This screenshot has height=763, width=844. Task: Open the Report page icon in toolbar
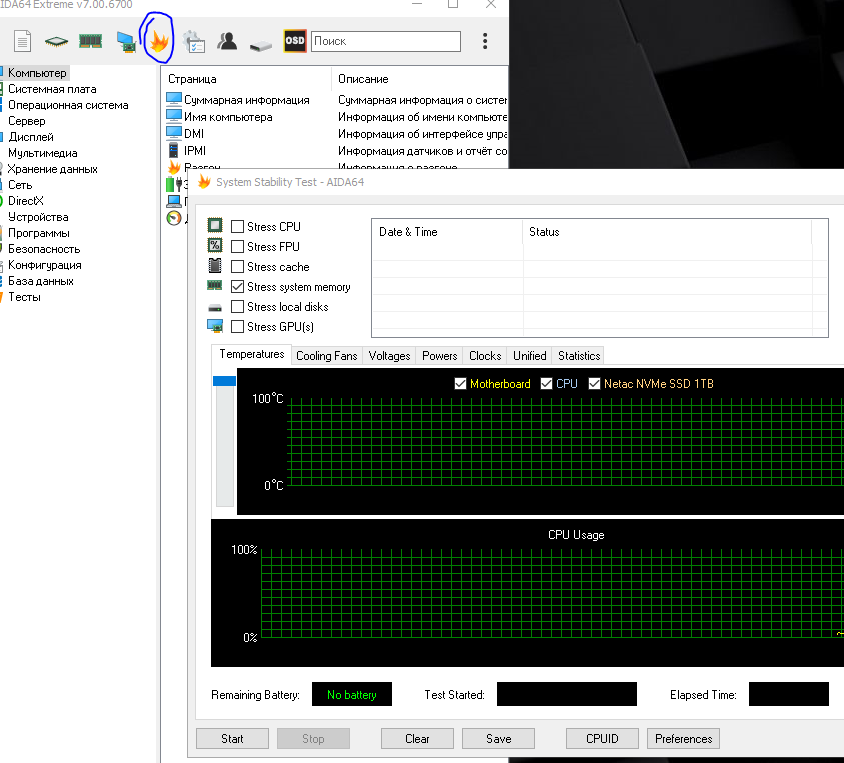tap(23, 41)
